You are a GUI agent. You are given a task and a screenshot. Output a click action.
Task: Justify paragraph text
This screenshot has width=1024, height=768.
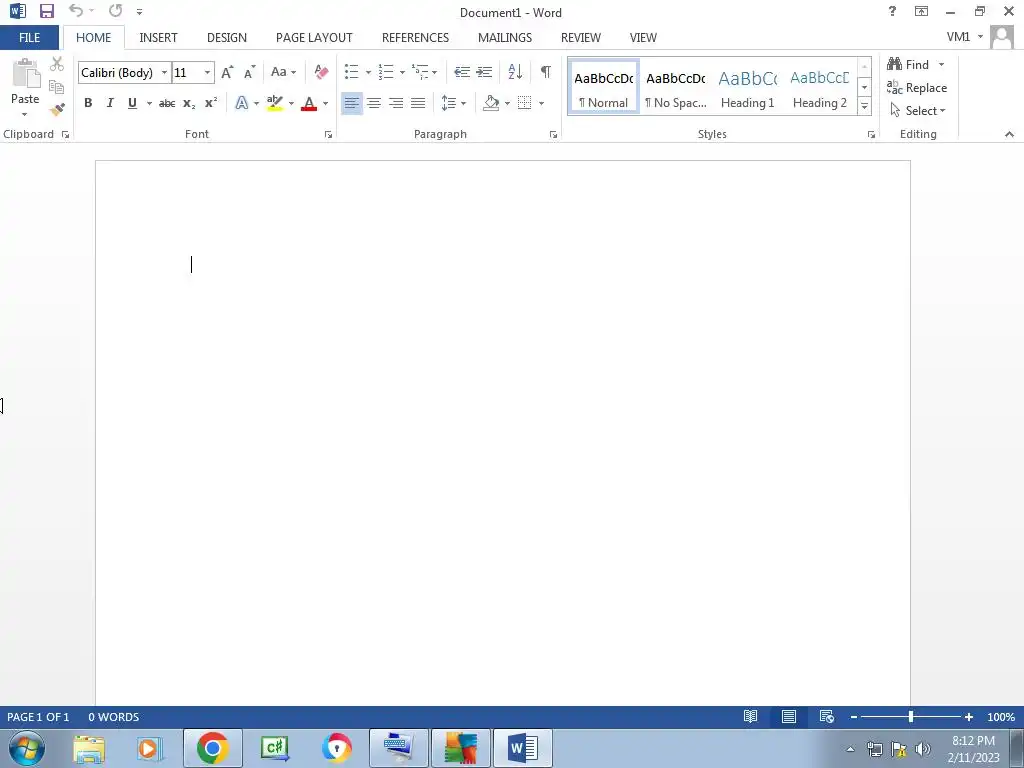point(418,103)
